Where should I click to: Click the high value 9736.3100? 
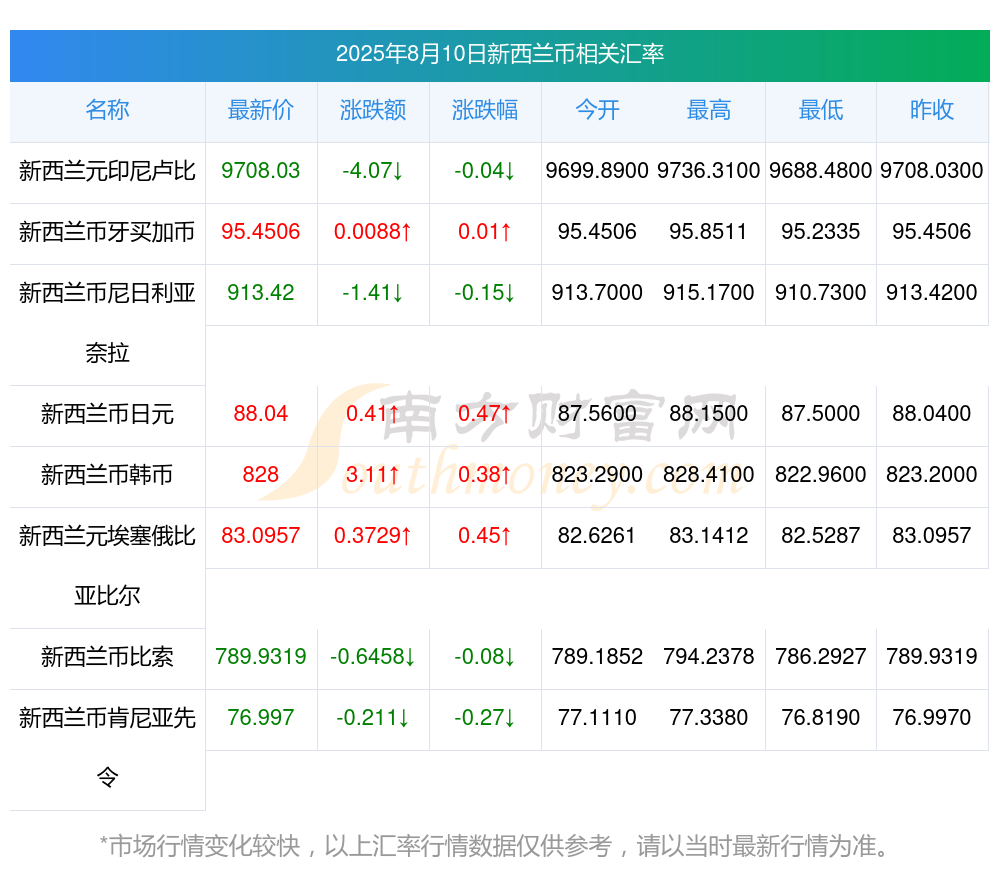click(709, 171)
